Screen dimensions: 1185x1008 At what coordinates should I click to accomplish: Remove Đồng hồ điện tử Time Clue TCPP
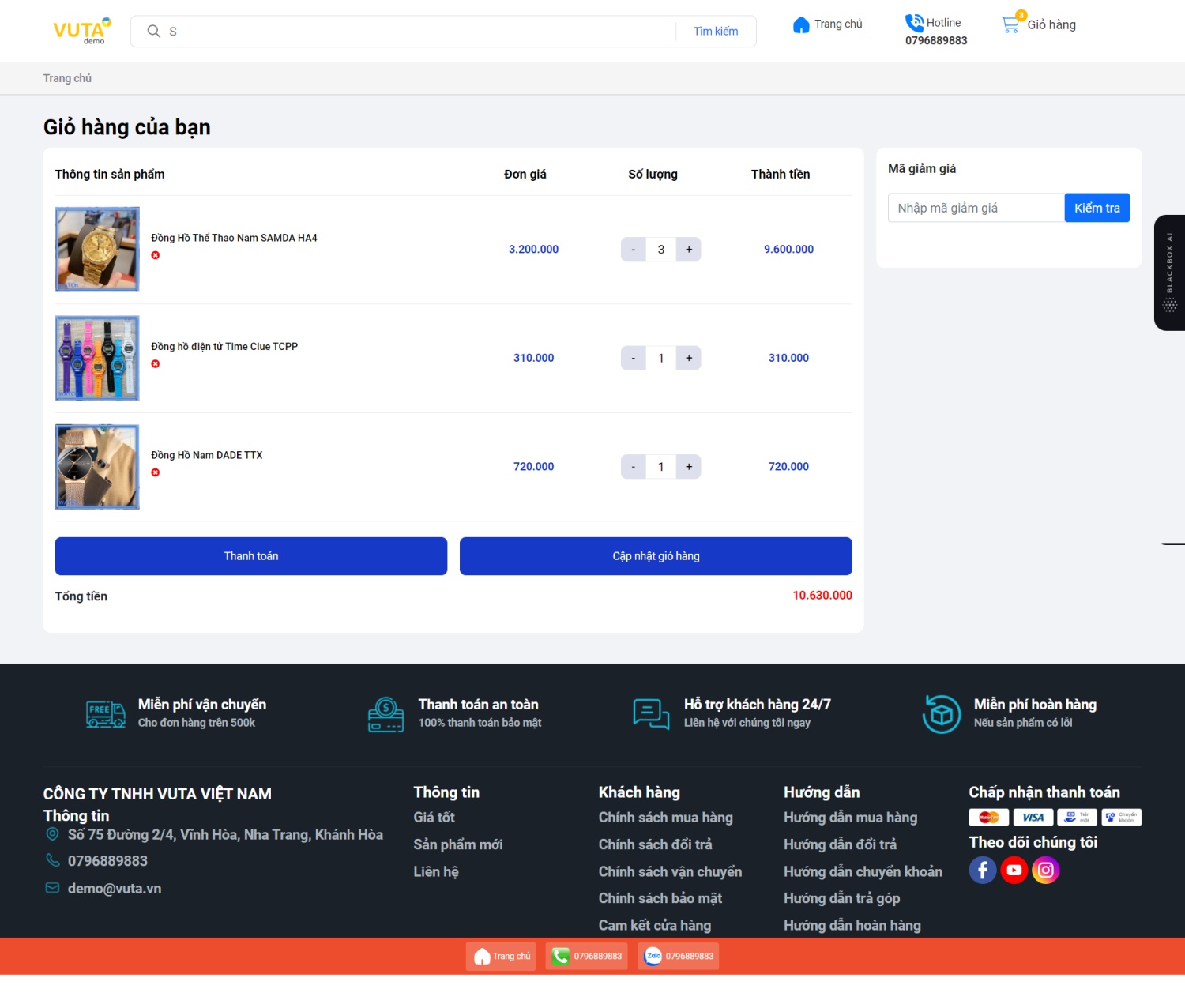[156, 364]
